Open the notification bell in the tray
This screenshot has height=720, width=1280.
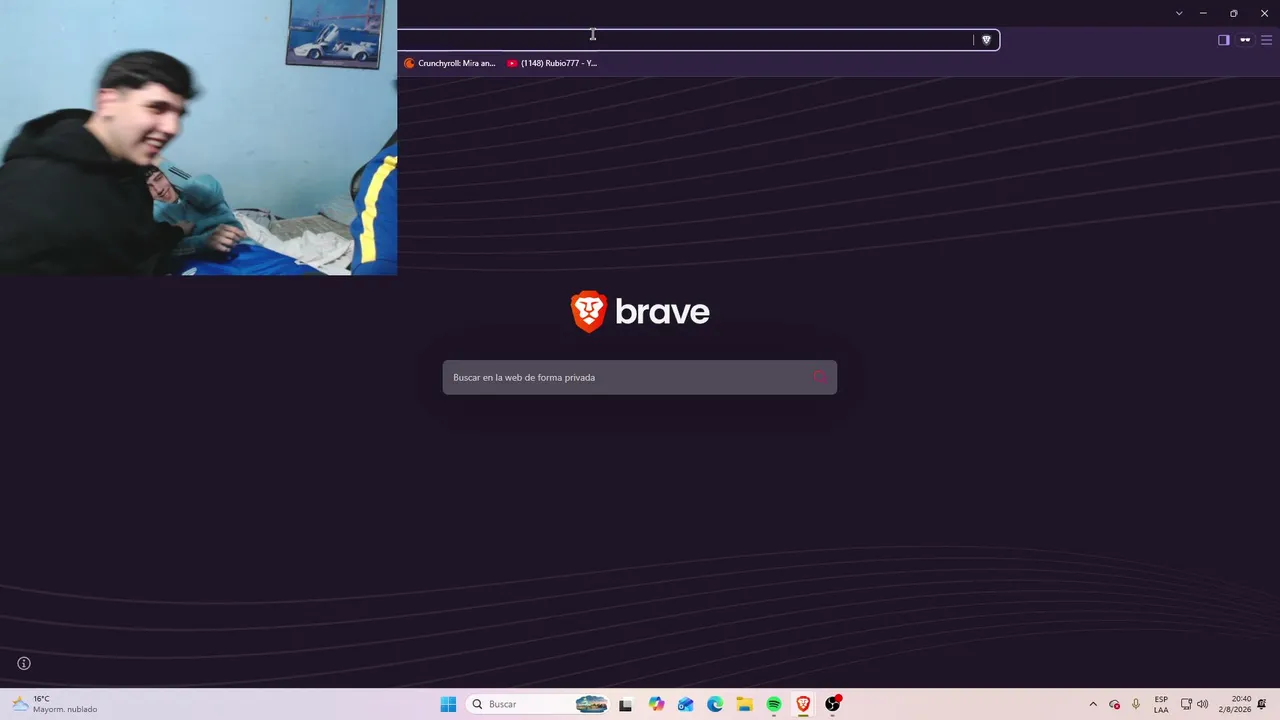(1263, 704)
